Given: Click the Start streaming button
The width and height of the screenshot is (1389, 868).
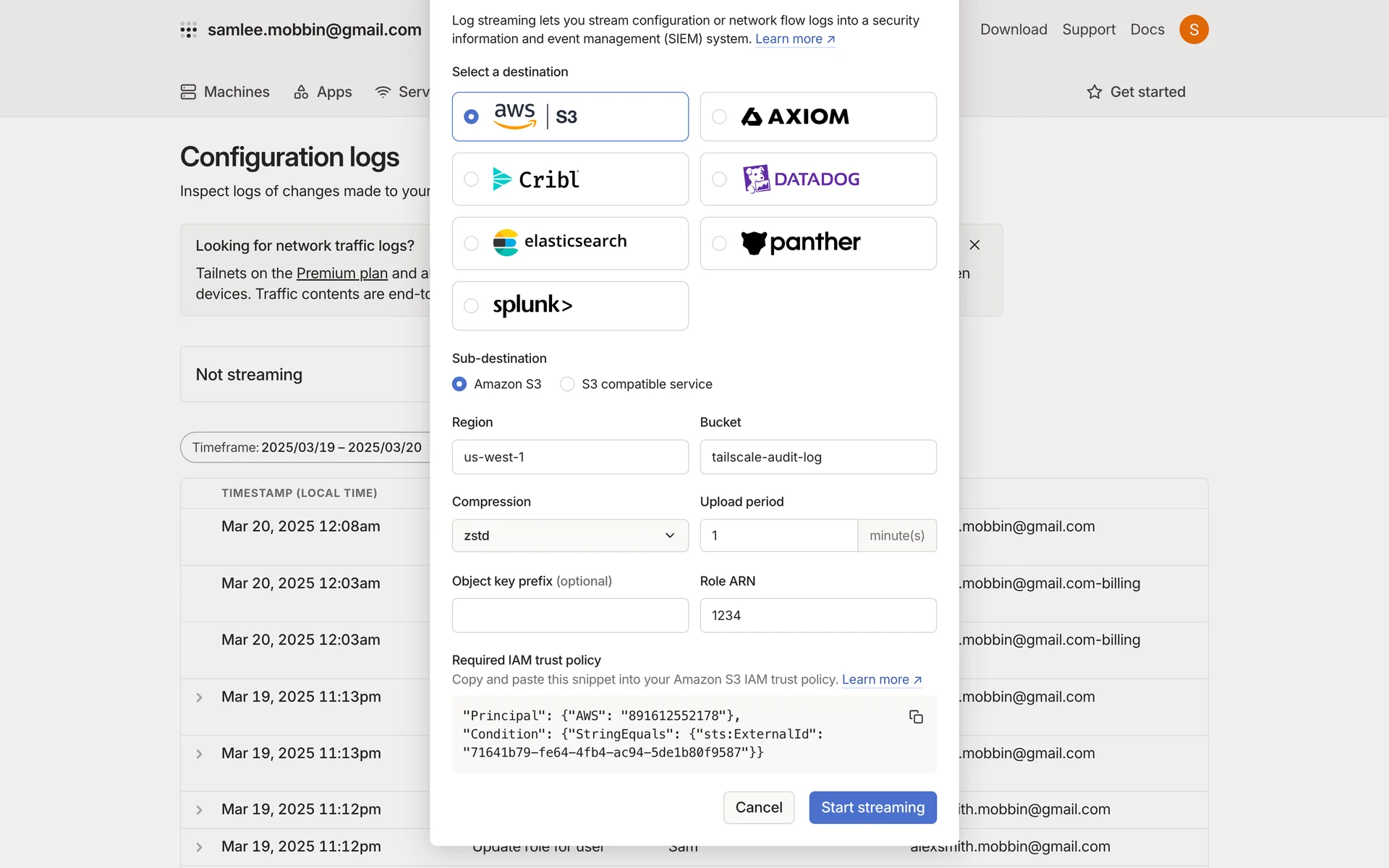Looking at the screenshot, I should [x=872, y=807].
